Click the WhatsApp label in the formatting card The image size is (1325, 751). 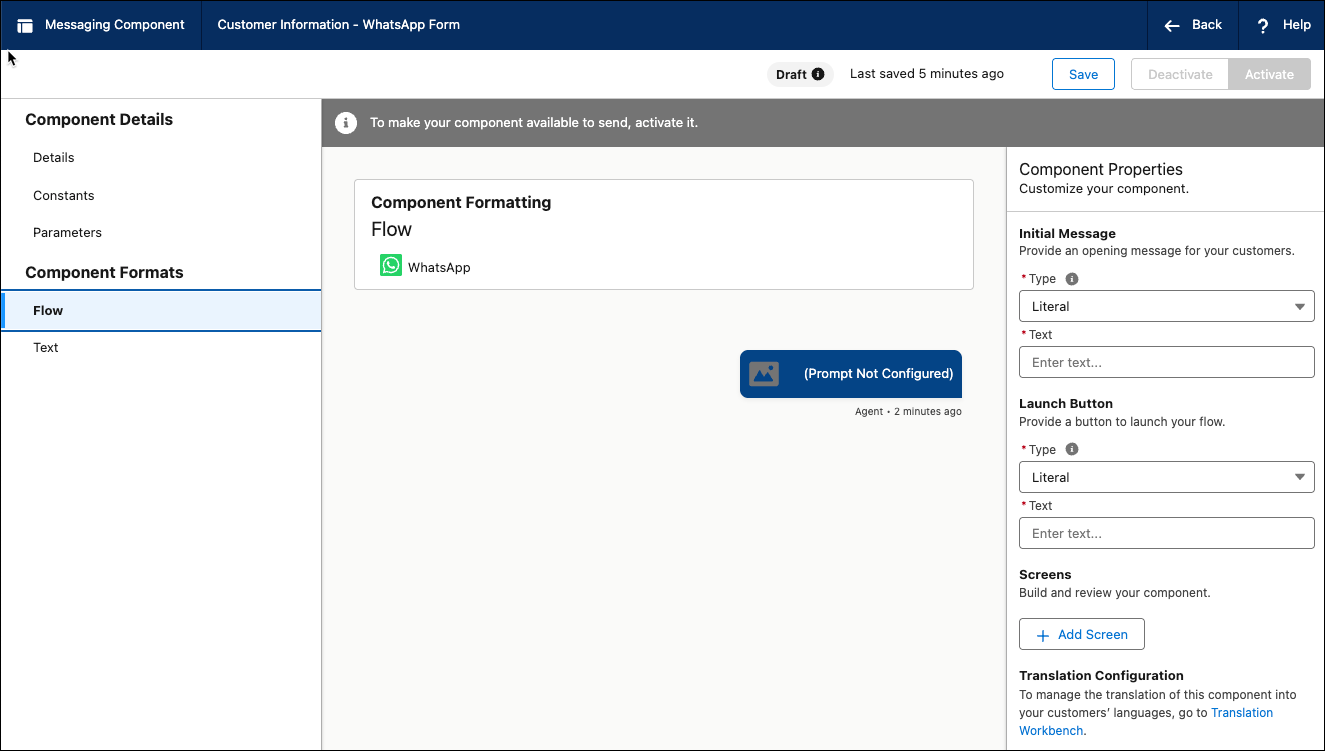click(x=439, y=268)
